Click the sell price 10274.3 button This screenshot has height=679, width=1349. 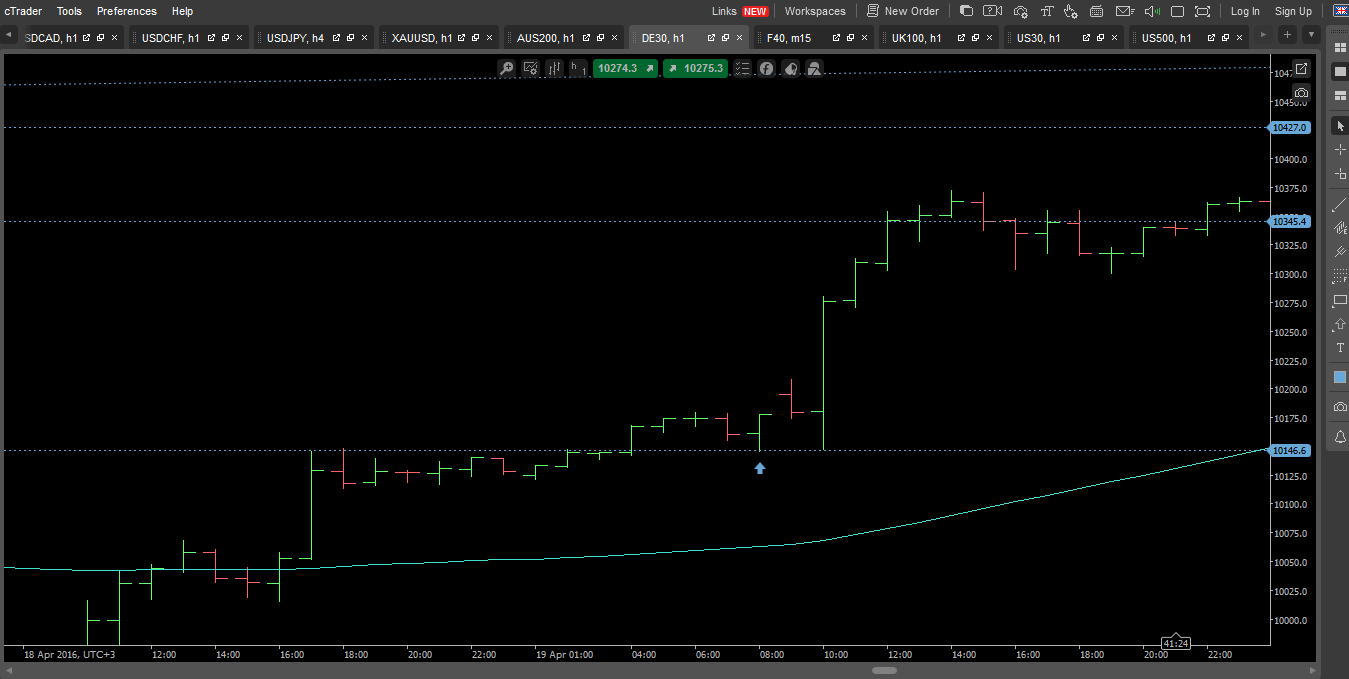625,68
